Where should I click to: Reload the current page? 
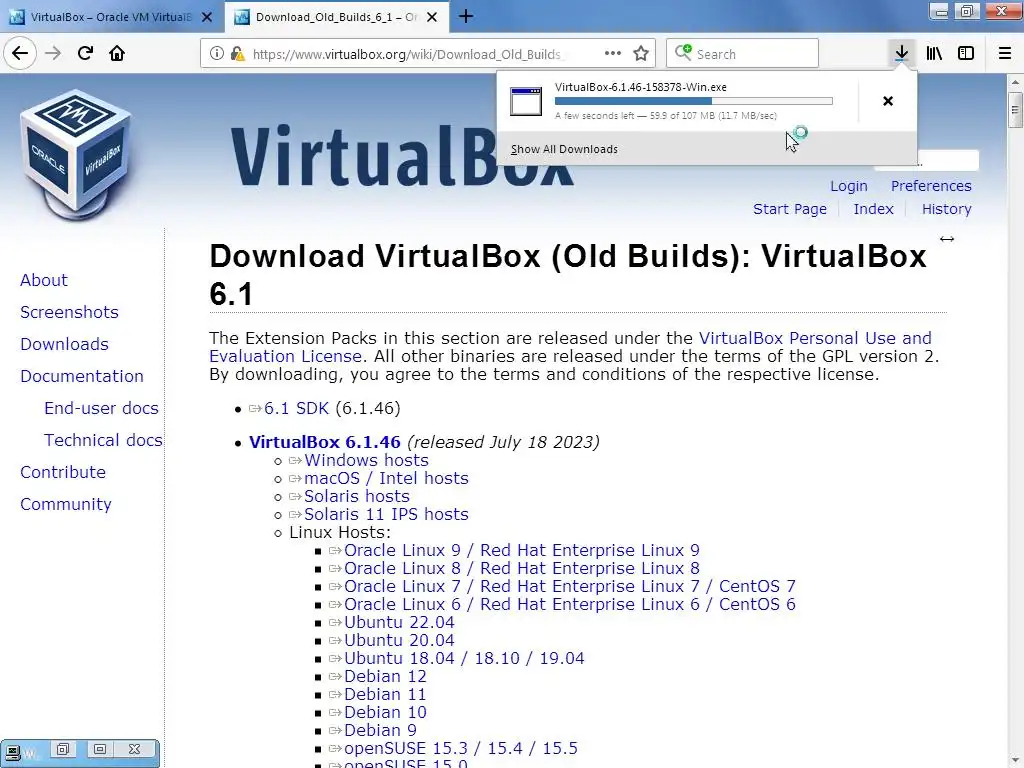point(86,53)
